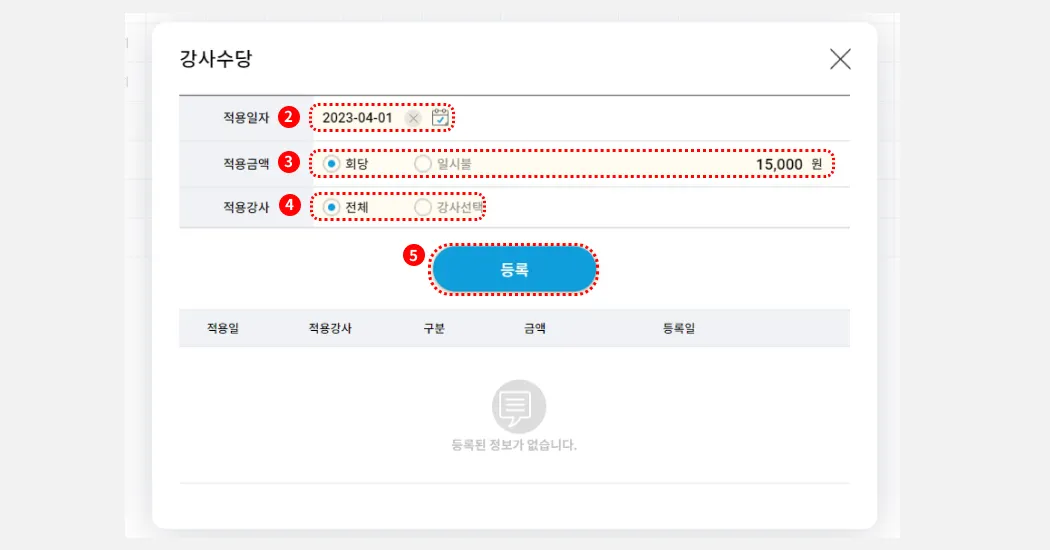Click the red number 2 marker
Image resolution: width=1050 pixels, height=550 pixels.
click(288, 117)
